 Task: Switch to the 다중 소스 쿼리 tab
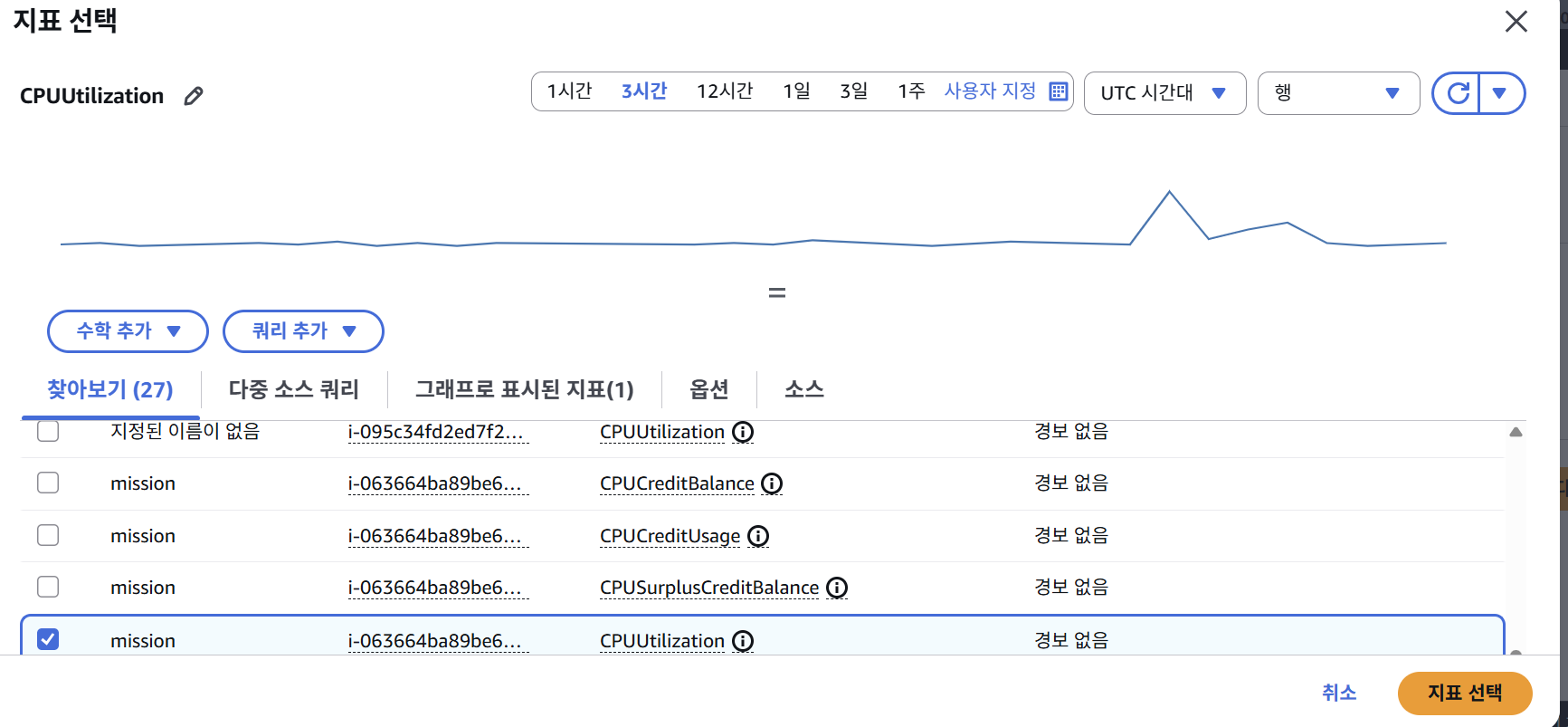293,390
